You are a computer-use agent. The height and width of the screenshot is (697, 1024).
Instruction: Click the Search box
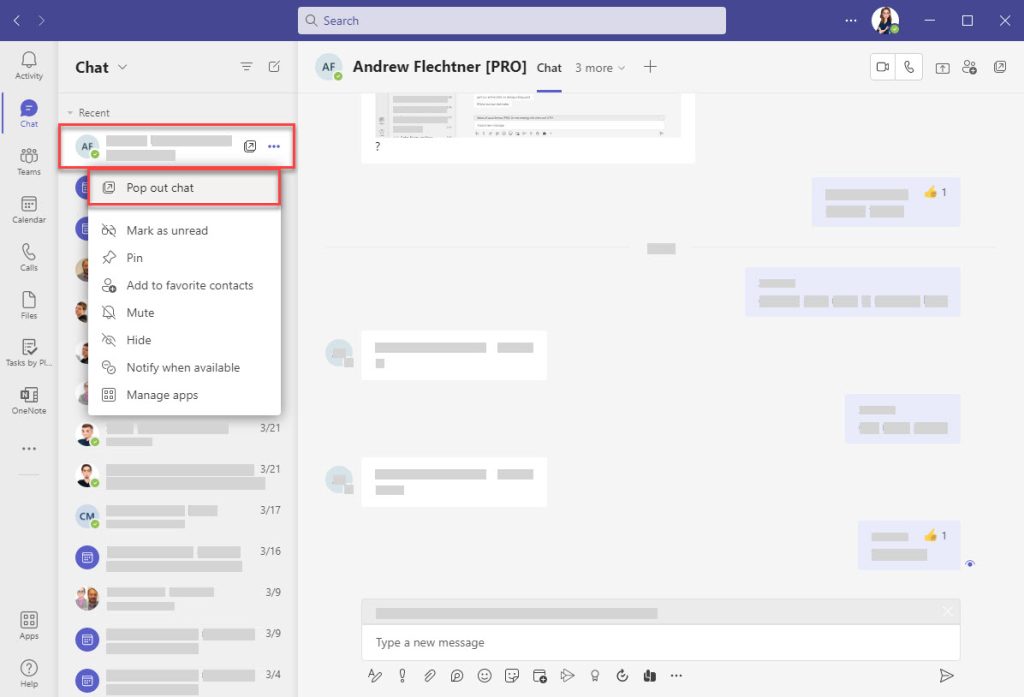click(512, 20)
